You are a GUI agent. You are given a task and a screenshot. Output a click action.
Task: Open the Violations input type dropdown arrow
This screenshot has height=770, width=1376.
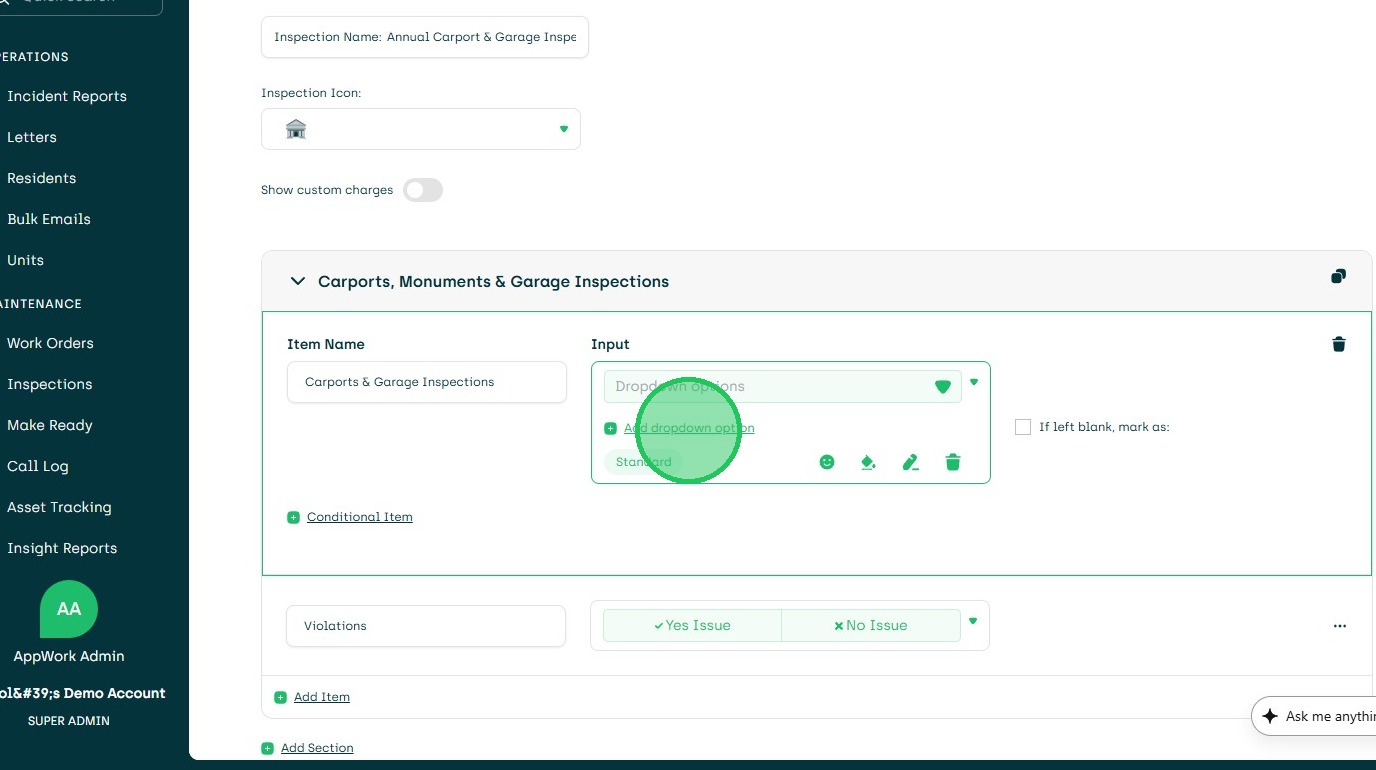(x=973, y=621)
